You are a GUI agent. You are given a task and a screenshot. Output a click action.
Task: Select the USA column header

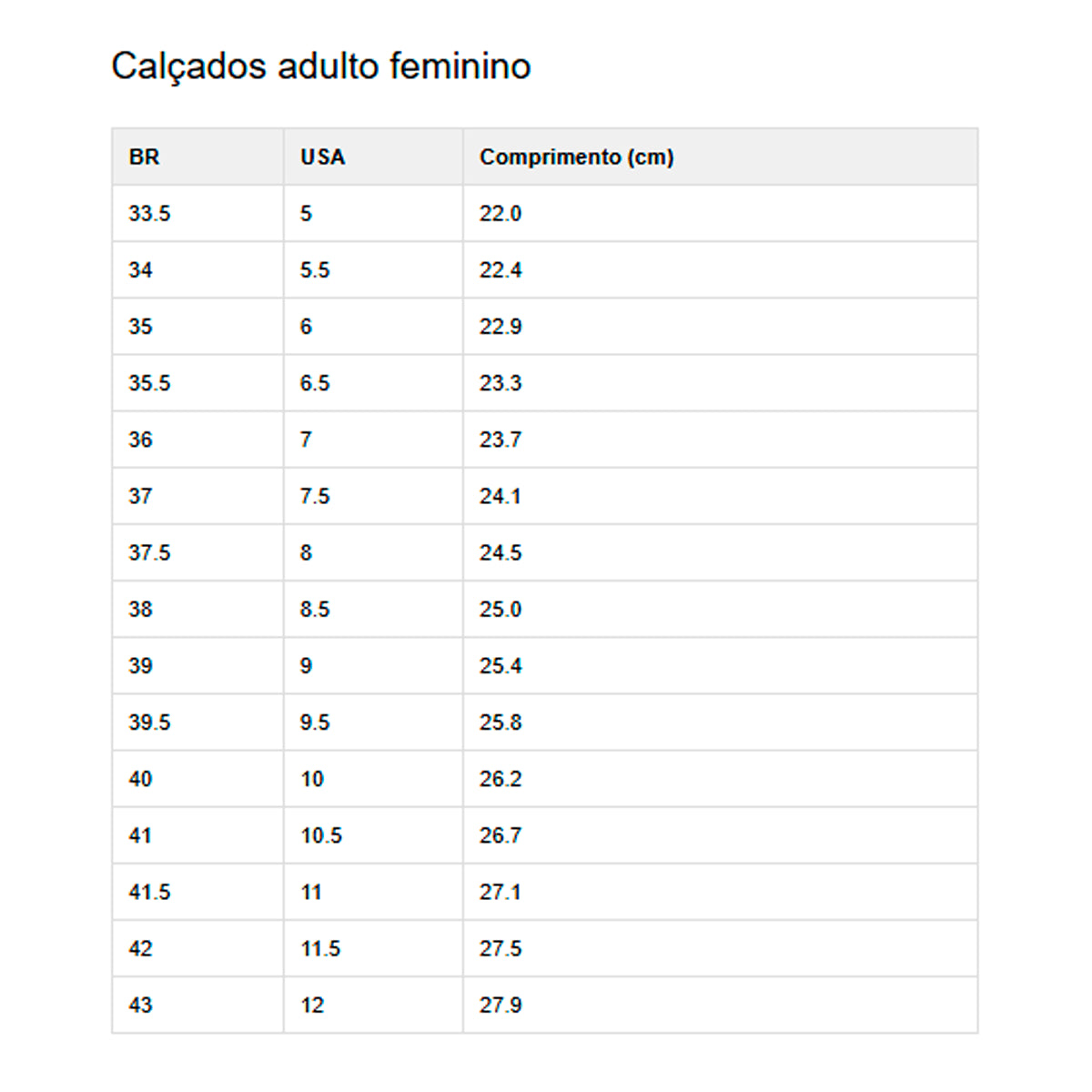click(x=323, y=157)
